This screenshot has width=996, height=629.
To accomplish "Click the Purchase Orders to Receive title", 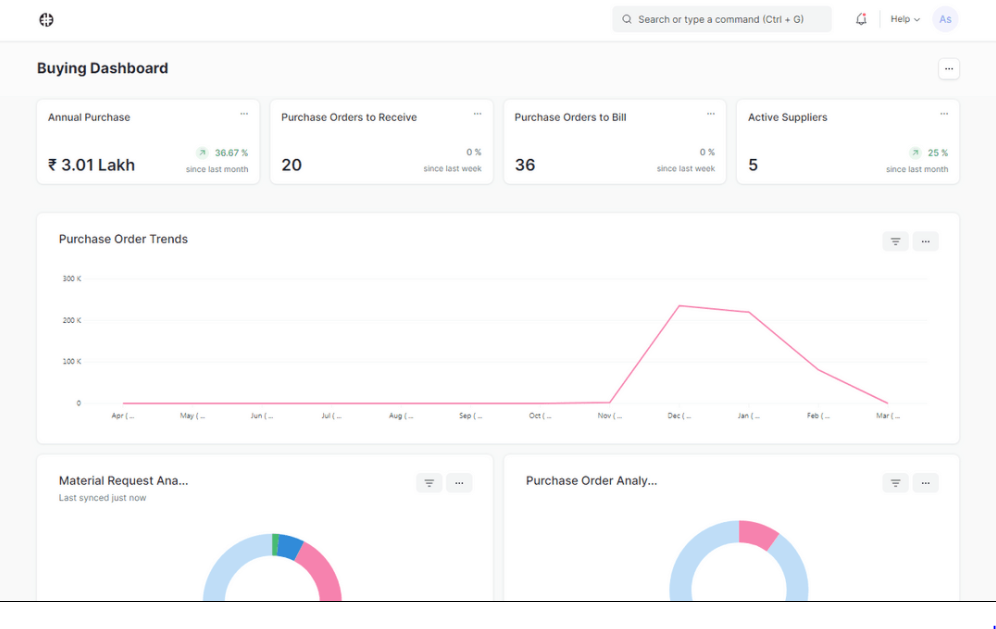I will (349, 118).
